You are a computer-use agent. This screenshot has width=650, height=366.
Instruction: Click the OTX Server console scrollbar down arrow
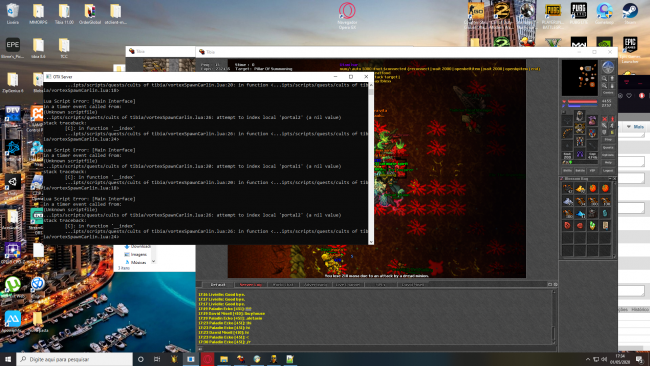[x=371, y=242]
